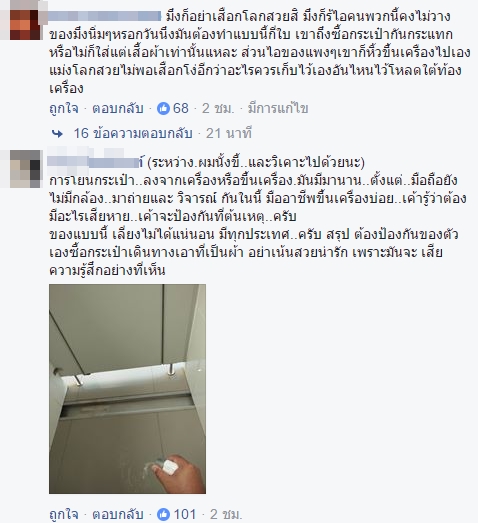Image resolution: width=478 pixels, height=523 pixels.
Task: Open the second commenter's profile picture
Action: [25, 169]
